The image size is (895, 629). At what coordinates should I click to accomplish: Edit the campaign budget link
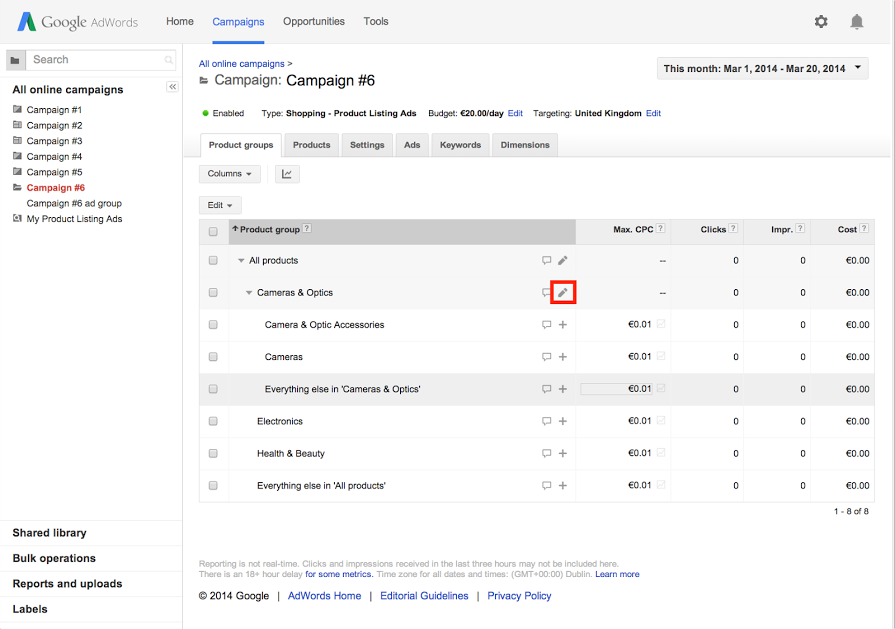515,113
